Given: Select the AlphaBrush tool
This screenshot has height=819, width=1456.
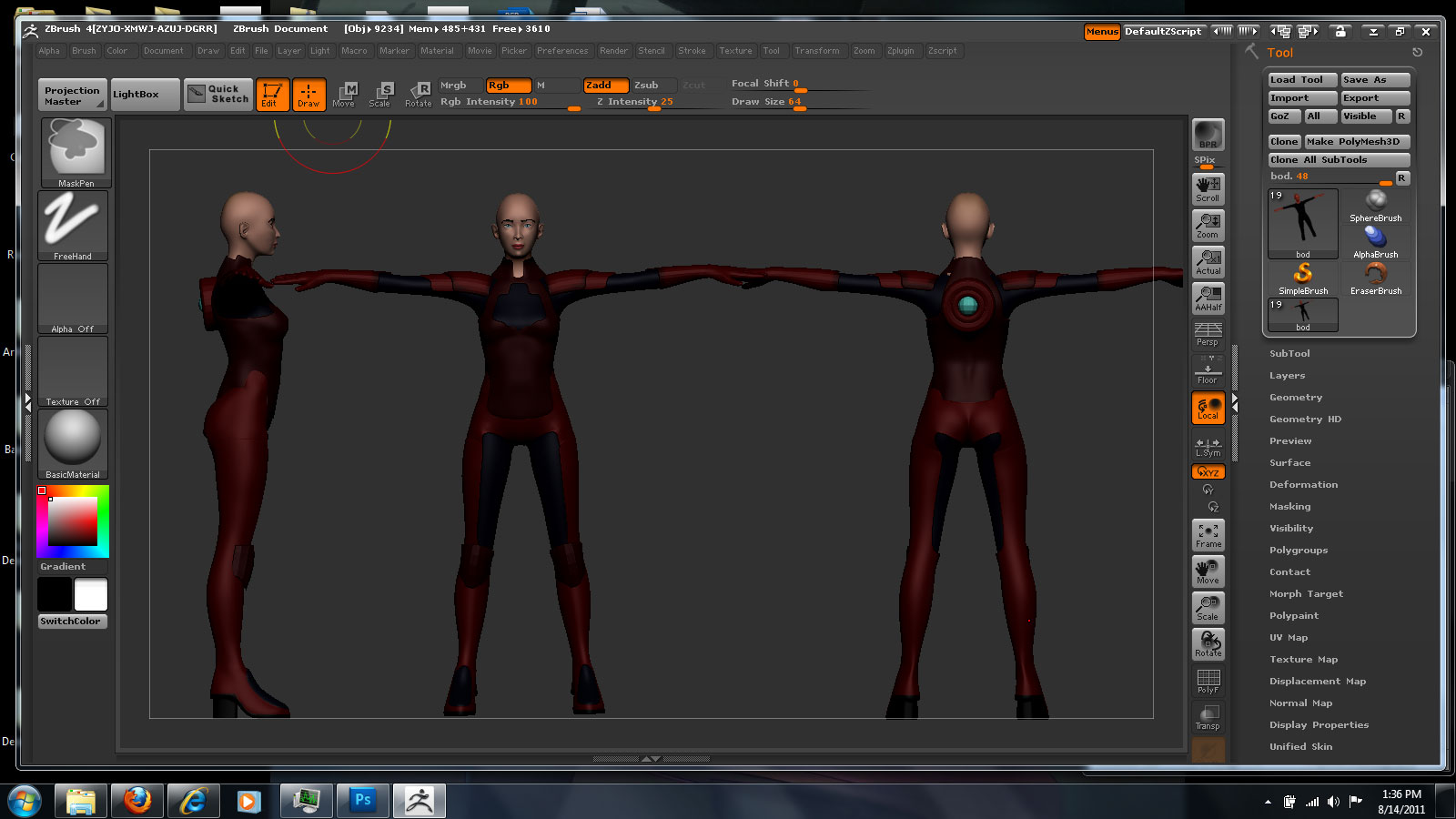Looking at the screenshot, I should (1376, 242).
